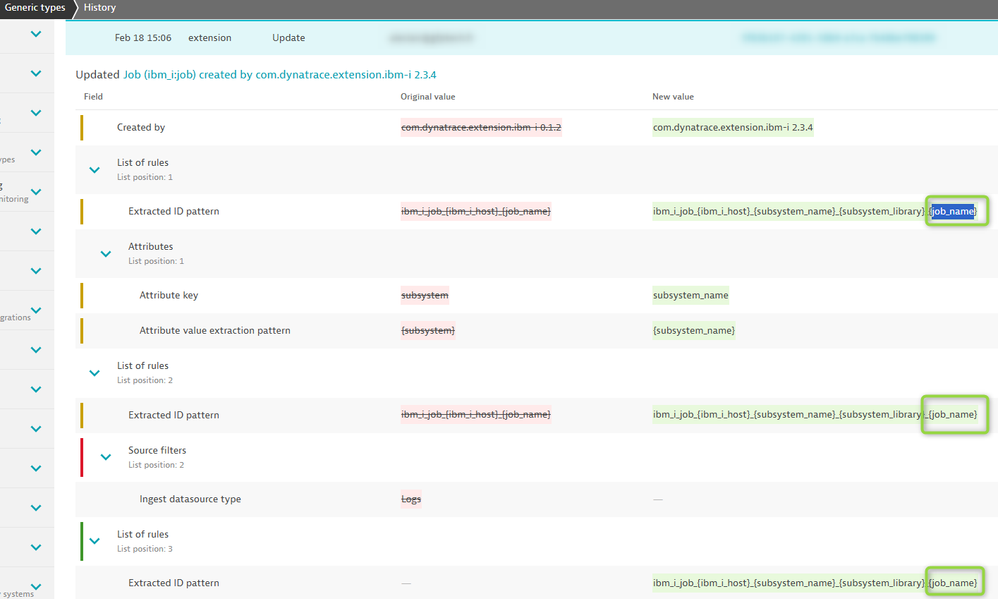
Task: Expand sidebar section ending in 'ypes'
Action: coord(36,152)
